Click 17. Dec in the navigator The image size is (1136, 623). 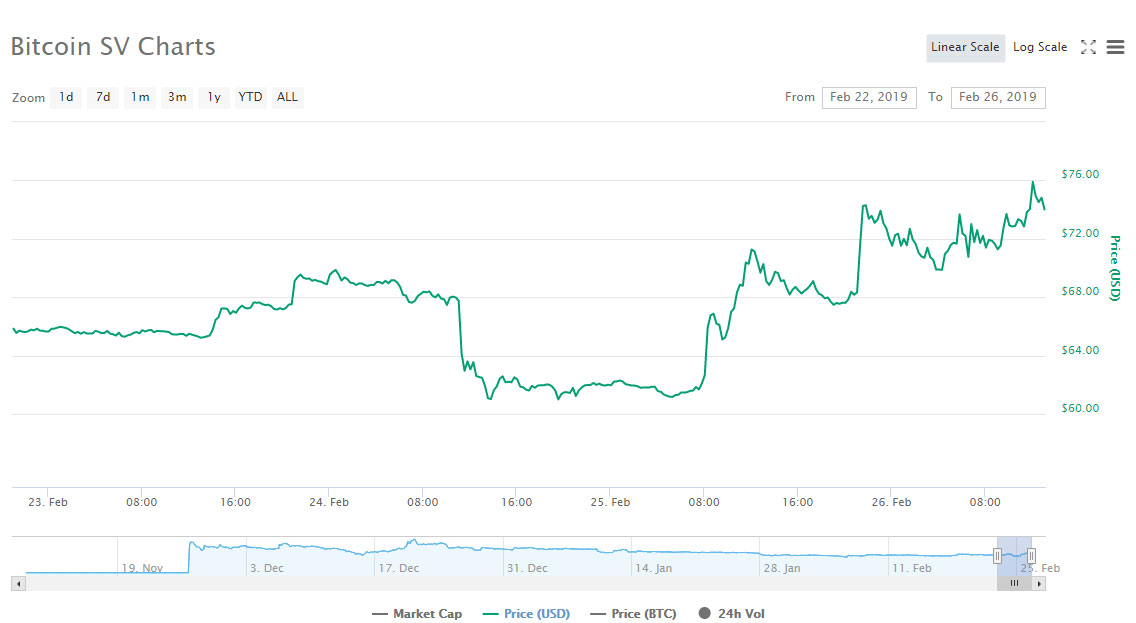[x=398, y=568]
